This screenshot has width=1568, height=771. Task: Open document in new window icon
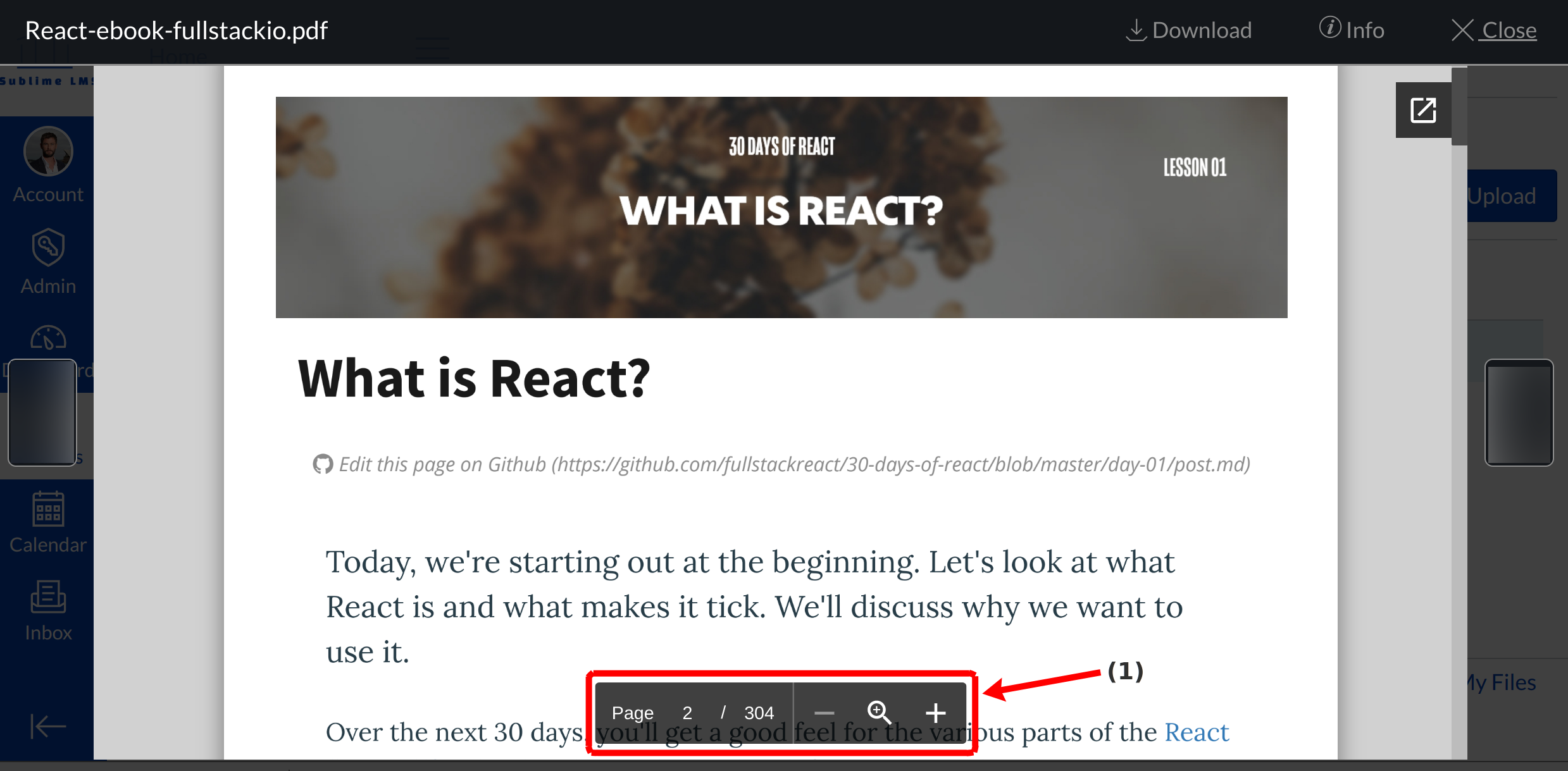pyautogui.click(x=1423, y=110)
